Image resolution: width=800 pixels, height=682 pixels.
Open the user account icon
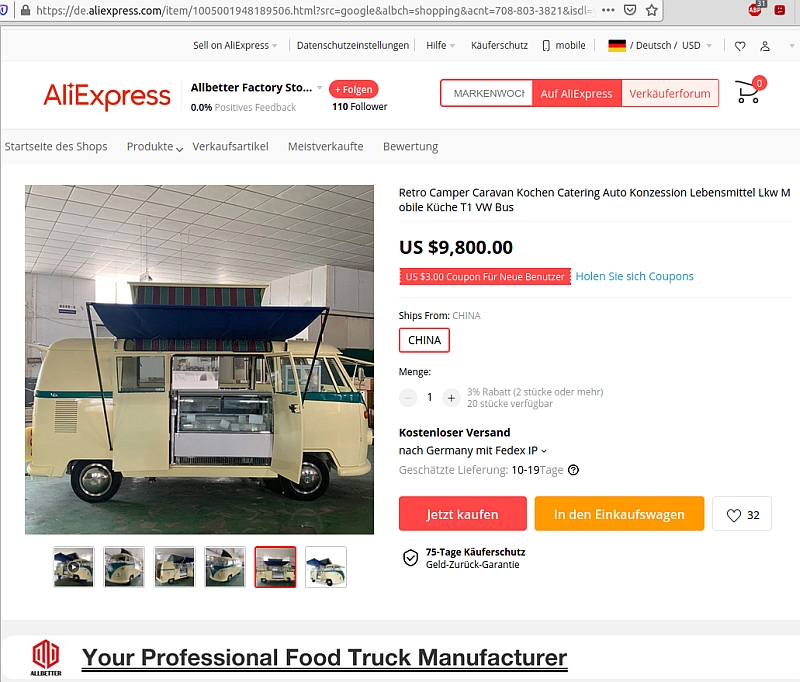765,46
